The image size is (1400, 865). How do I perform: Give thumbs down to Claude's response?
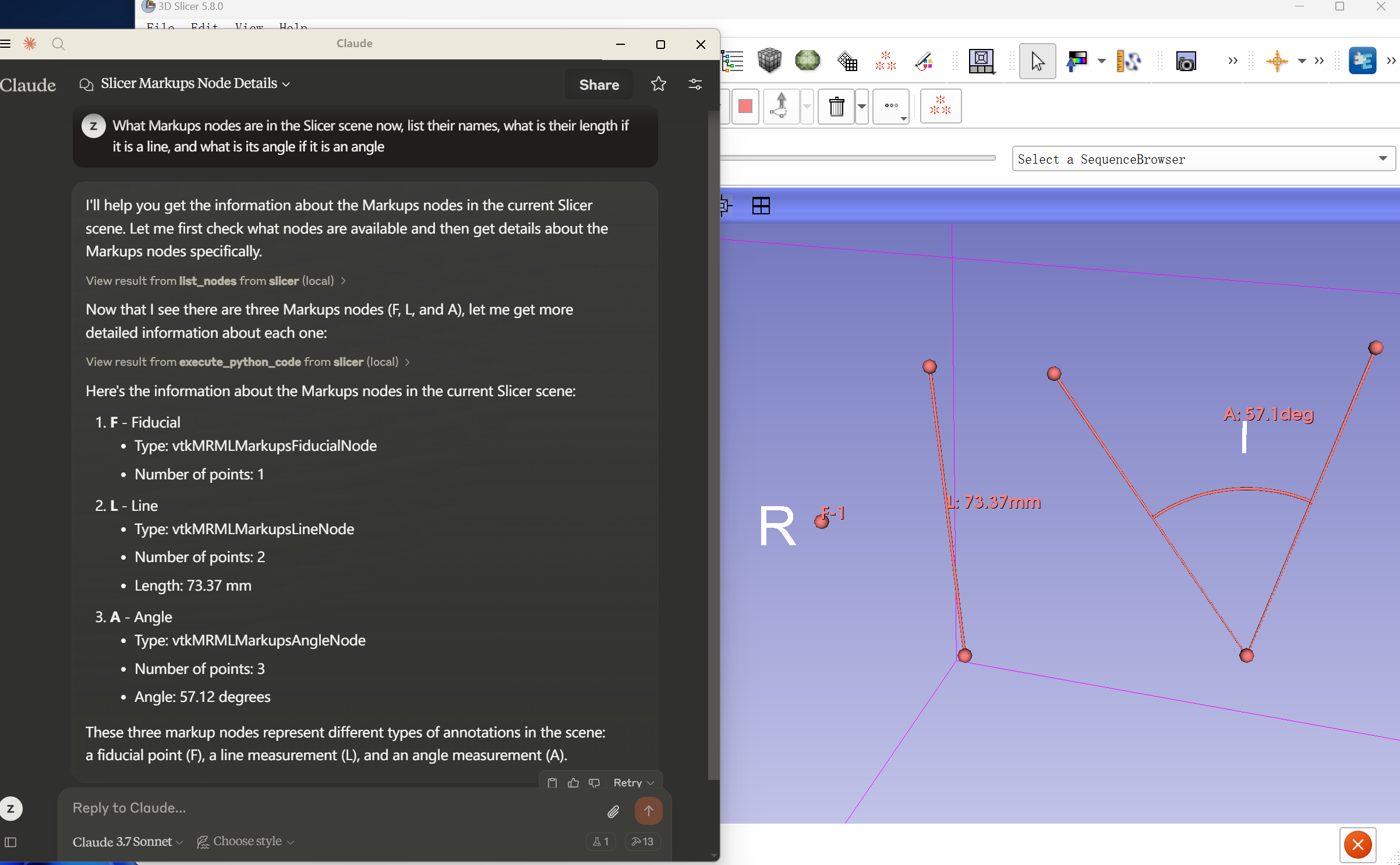tap(594, 782)
